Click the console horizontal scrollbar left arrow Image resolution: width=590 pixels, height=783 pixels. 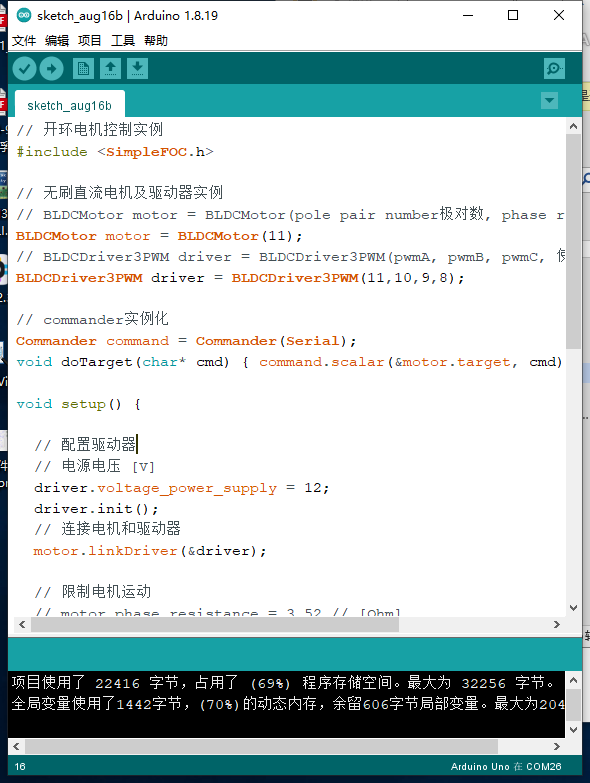(x=16, y=747)
